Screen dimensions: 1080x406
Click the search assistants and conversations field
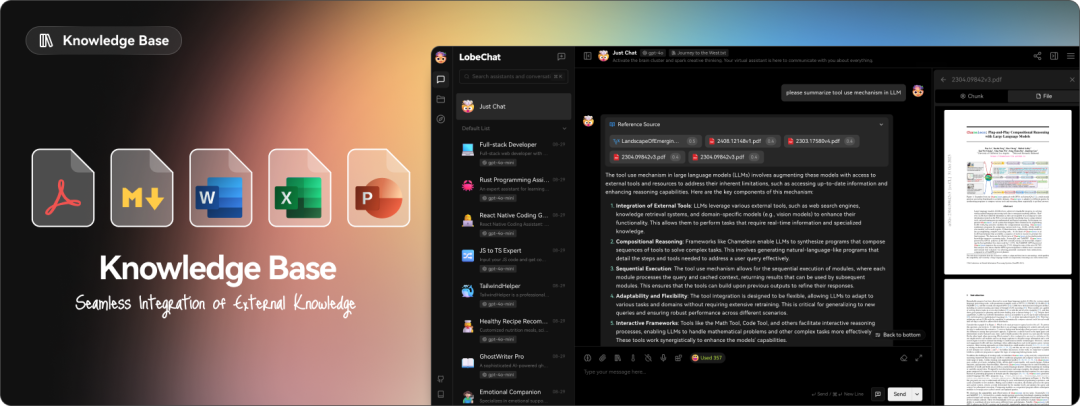pyautogui.click(x=514, y=77)
